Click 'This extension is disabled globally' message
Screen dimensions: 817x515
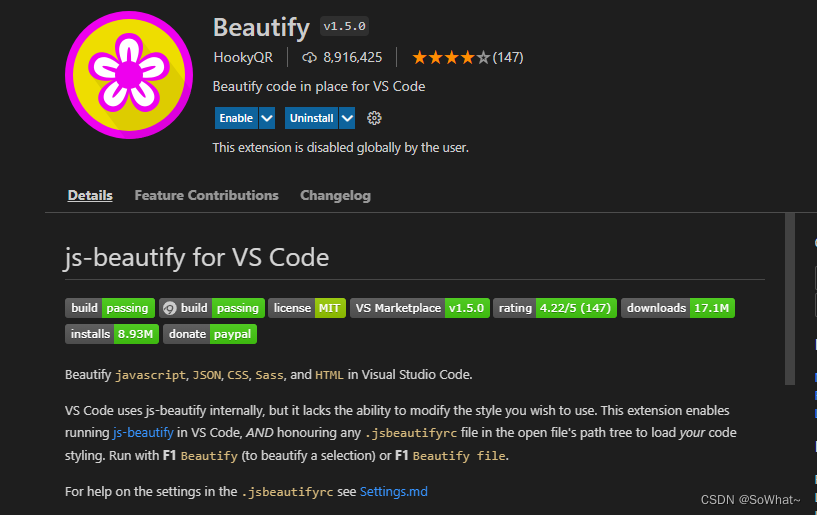341,148
